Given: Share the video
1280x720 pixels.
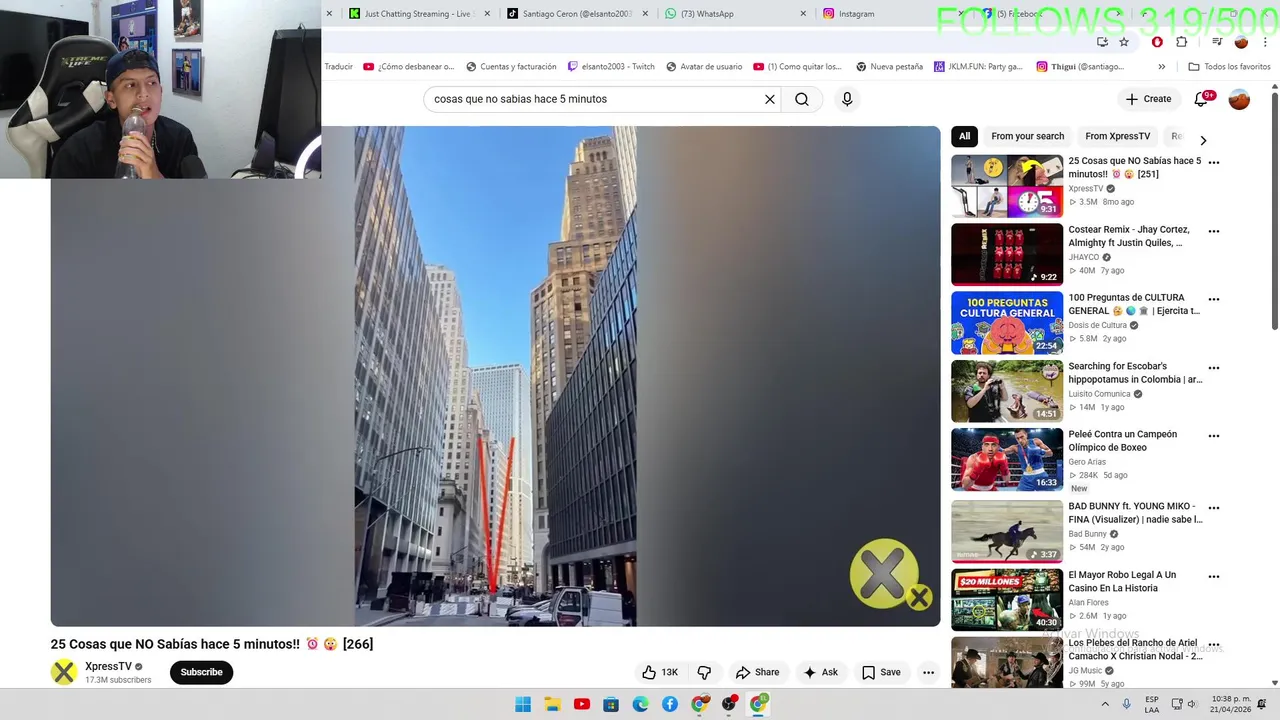Looking at the screenshot, I should point(757,672).
